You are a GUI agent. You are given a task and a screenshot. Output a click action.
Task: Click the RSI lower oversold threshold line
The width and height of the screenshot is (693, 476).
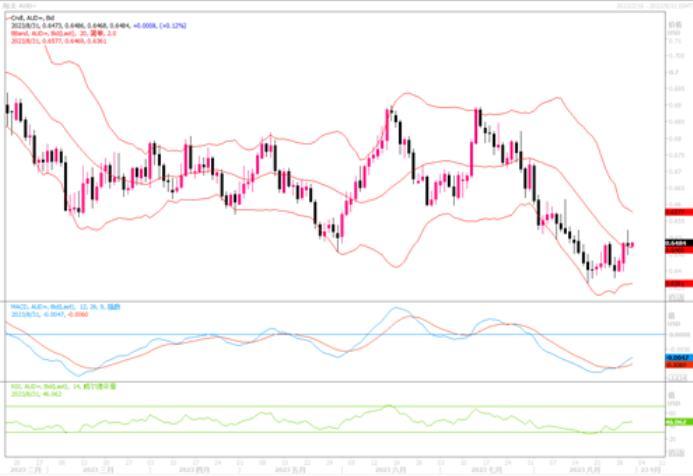[335, 432]
